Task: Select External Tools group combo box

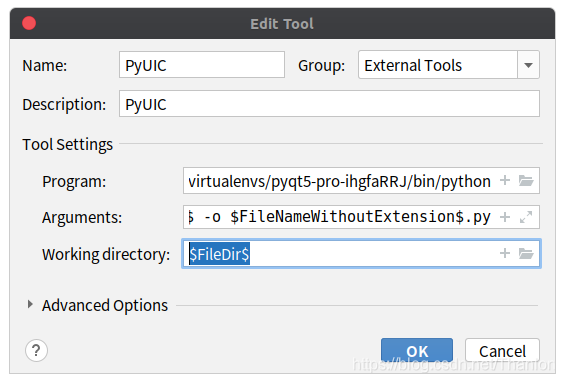Action: coord(449,65)
